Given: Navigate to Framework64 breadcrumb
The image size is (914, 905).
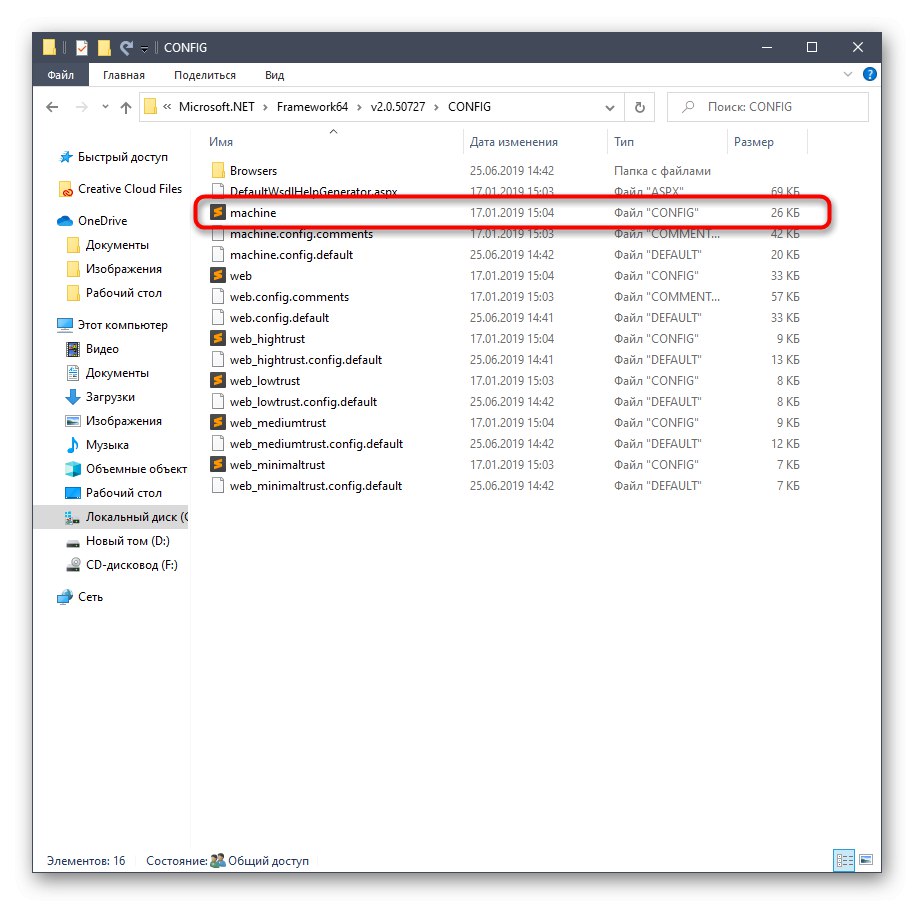Looking at the screenshot, I should pyautogui.click(x=312, y=107).
